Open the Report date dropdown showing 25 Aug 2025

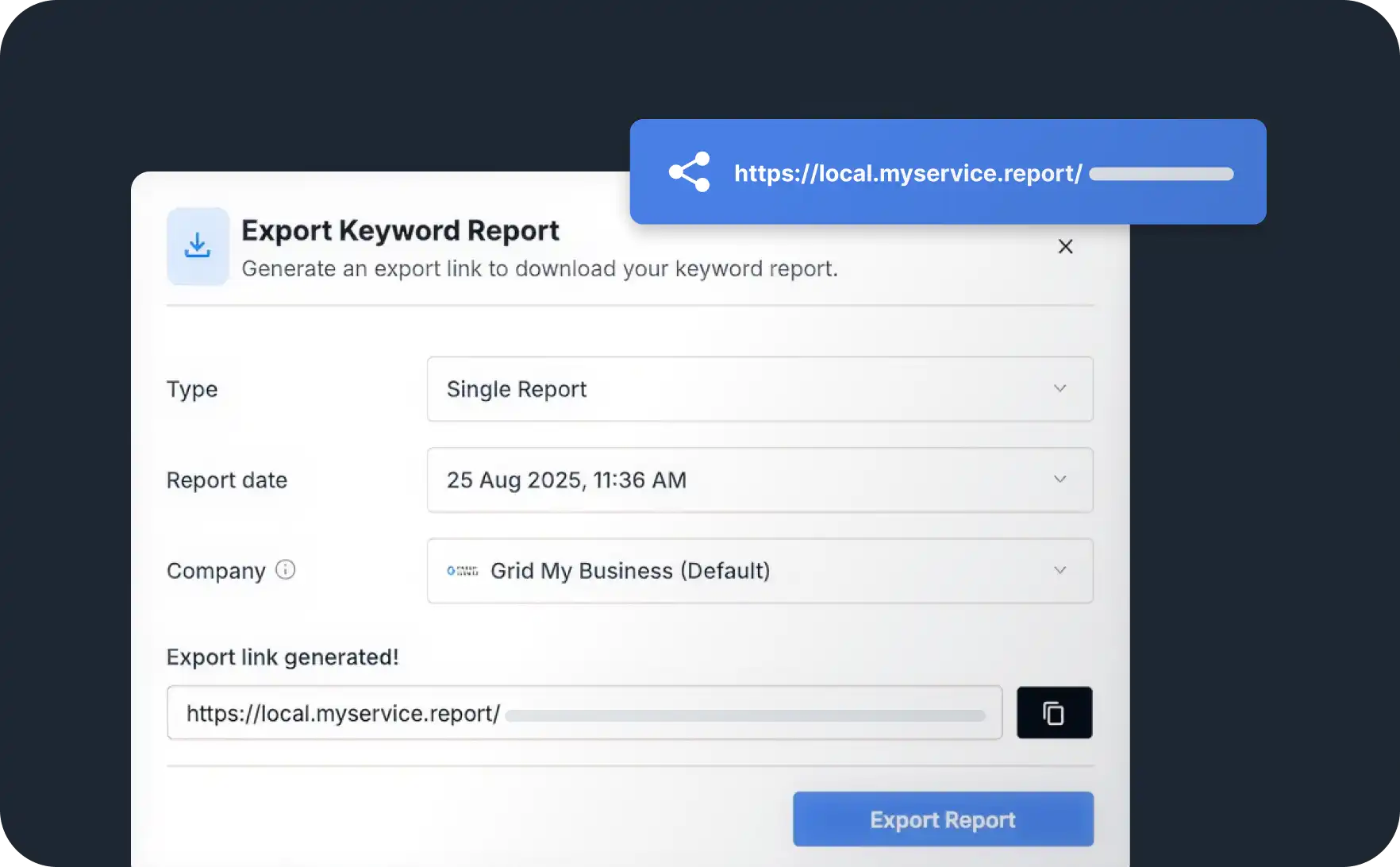[x=760, y=480]
